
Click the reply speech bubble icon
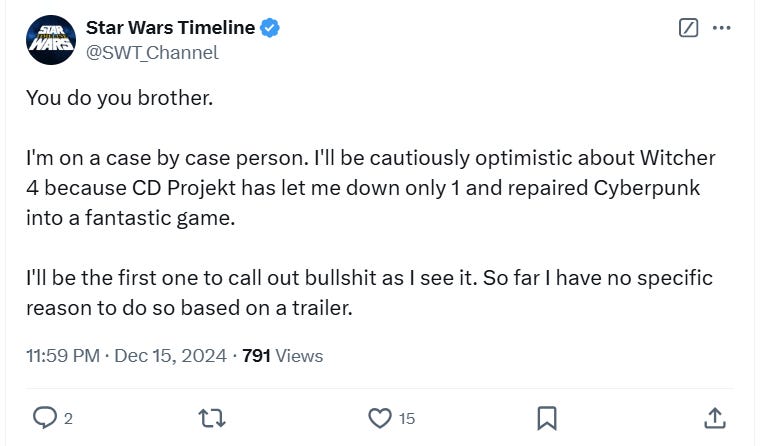coord(44,417)
